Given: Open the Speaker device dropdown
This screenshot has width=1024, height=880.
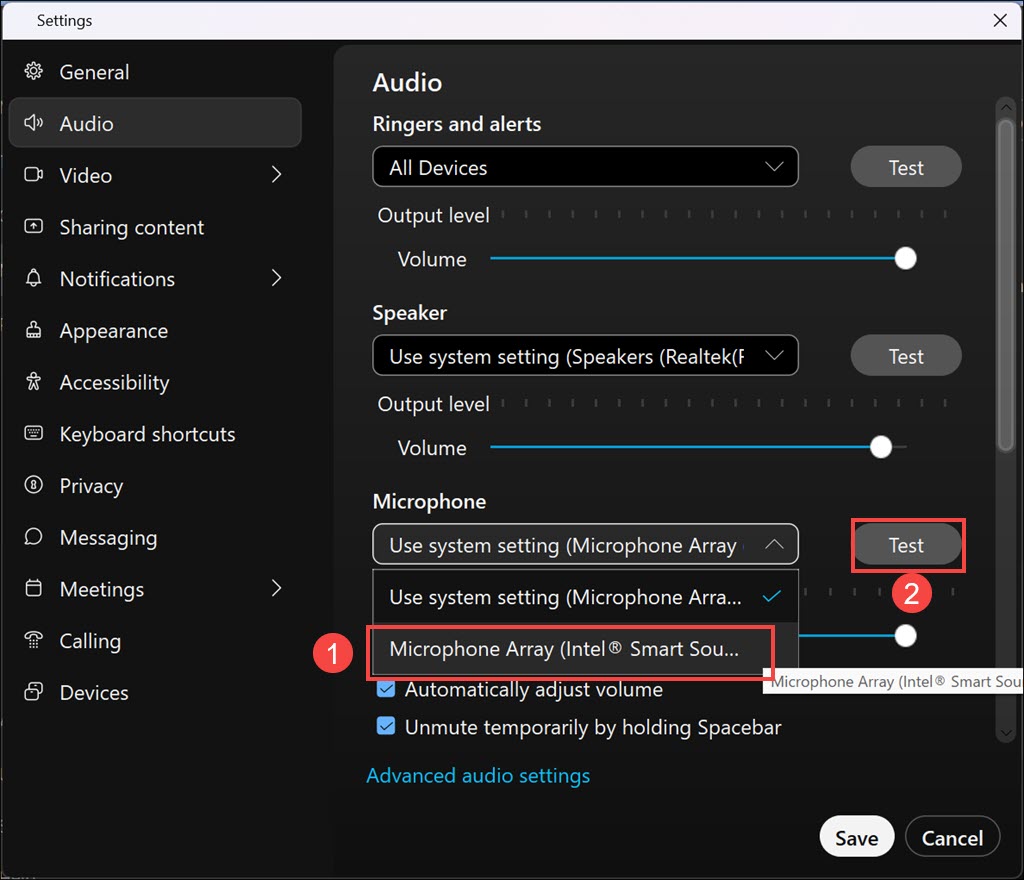Looking at the screenshot, I should coord(585,356).
